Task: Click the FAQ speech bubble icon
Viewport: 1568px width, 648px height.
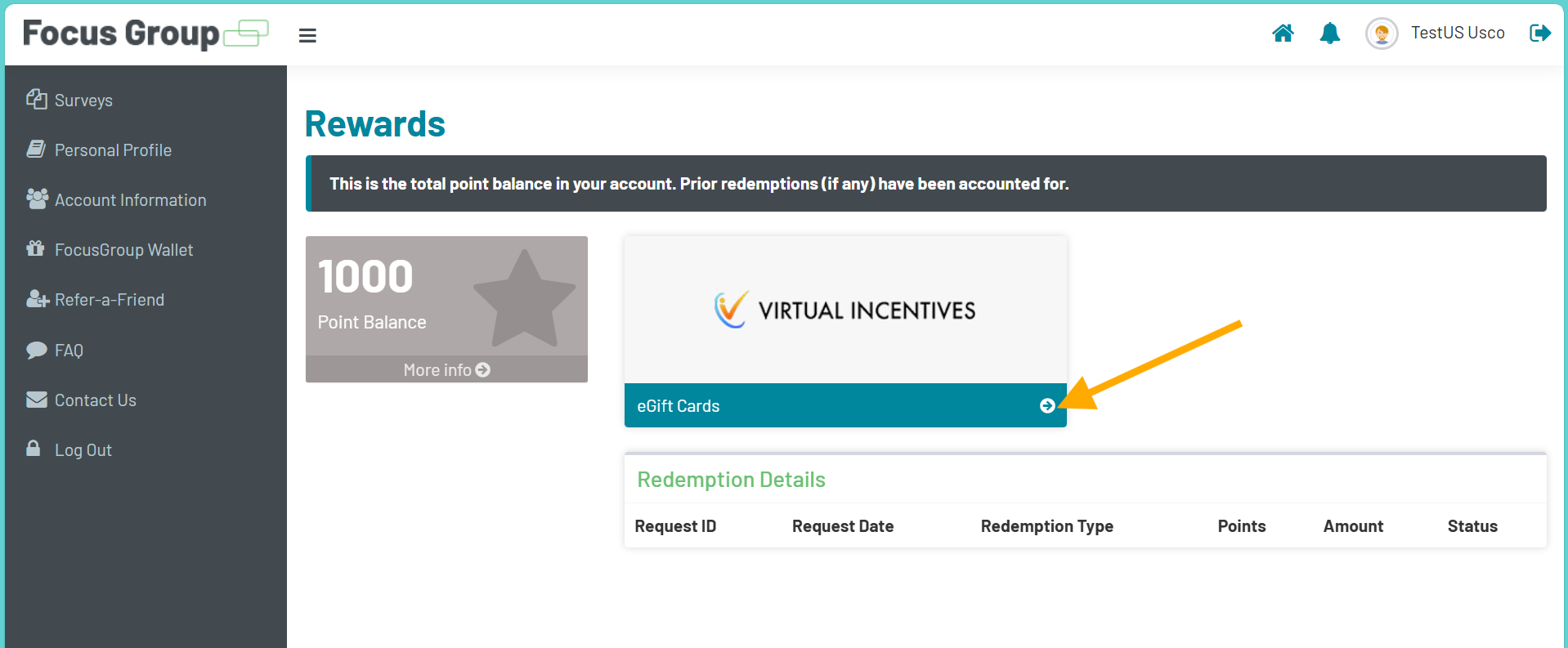Action: tap(37, 350)
